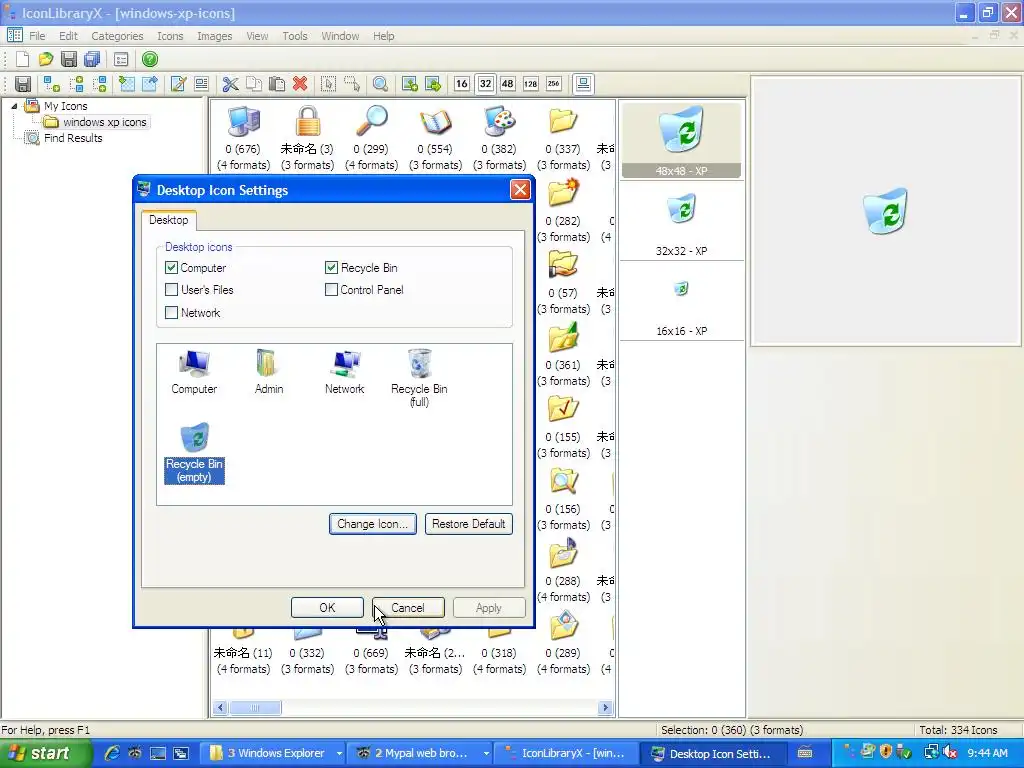Uncheck the Computer checkbox

(x=172, y=268)
